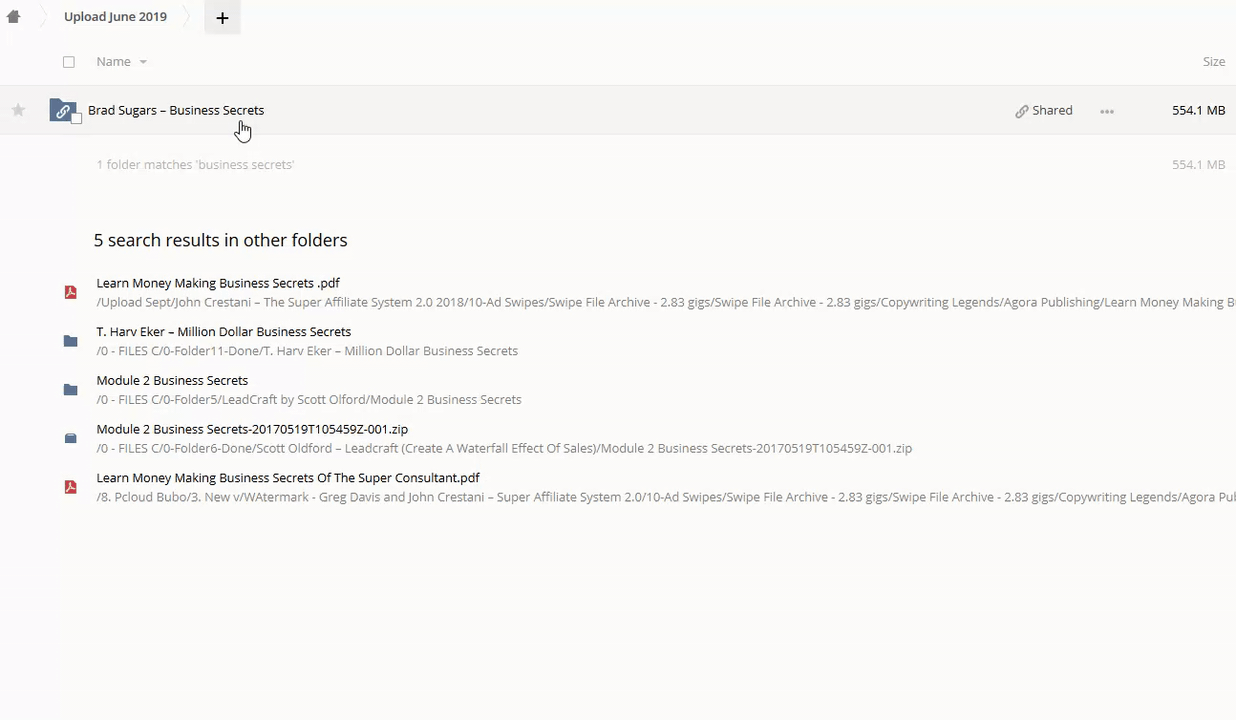
Task: Select the Upload June 2019 breadcrumb
Action: pyautogui.click(x=115, y=17)
